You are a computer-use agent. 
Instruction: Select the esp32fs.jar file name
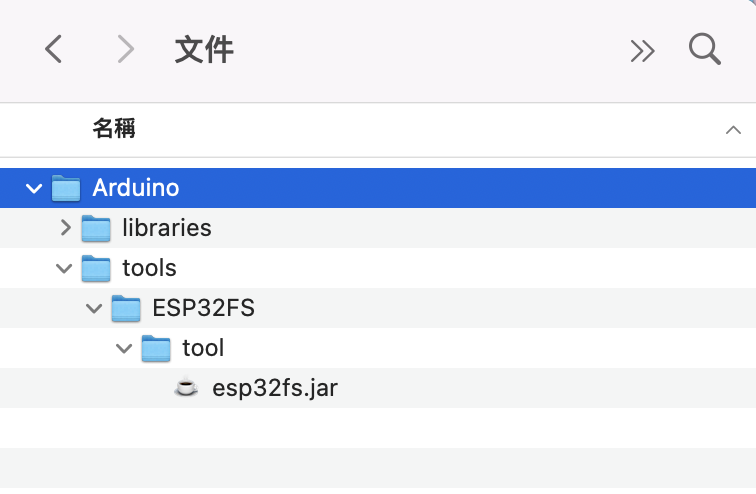275,388
